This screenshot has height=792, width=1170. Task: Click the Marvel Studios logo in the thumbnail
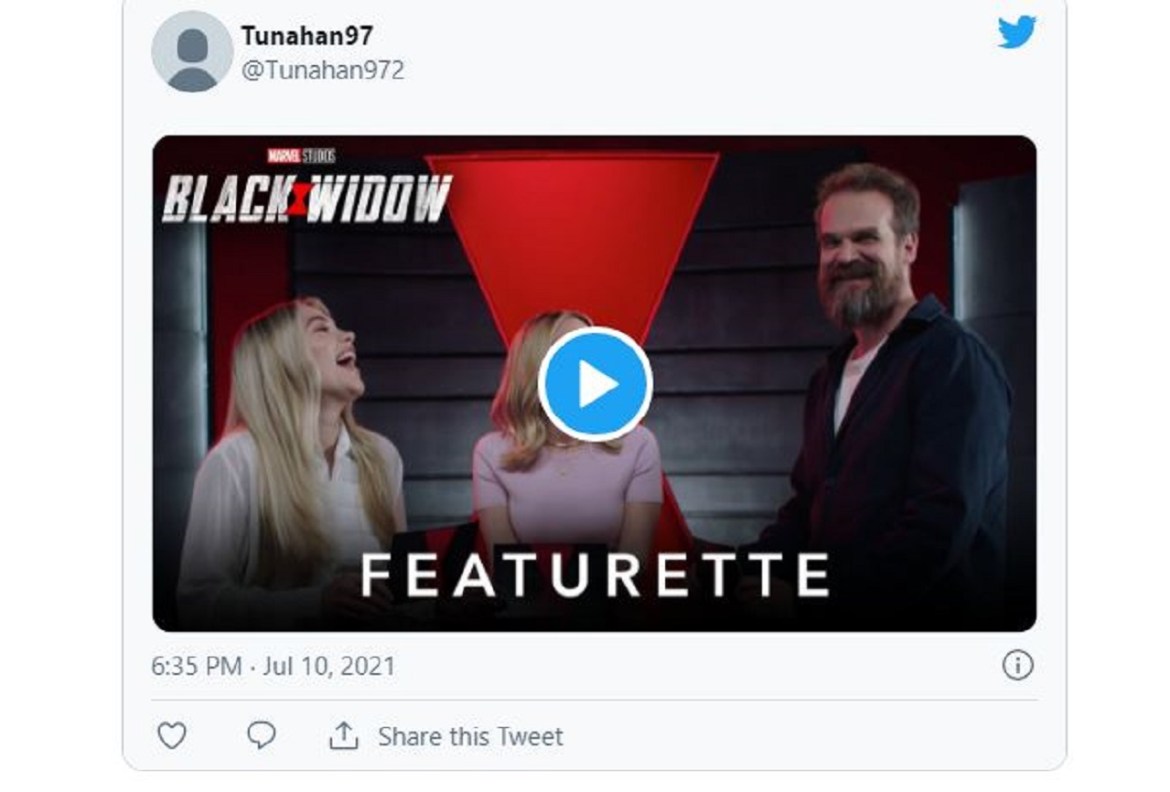click(x=299, y=156)
